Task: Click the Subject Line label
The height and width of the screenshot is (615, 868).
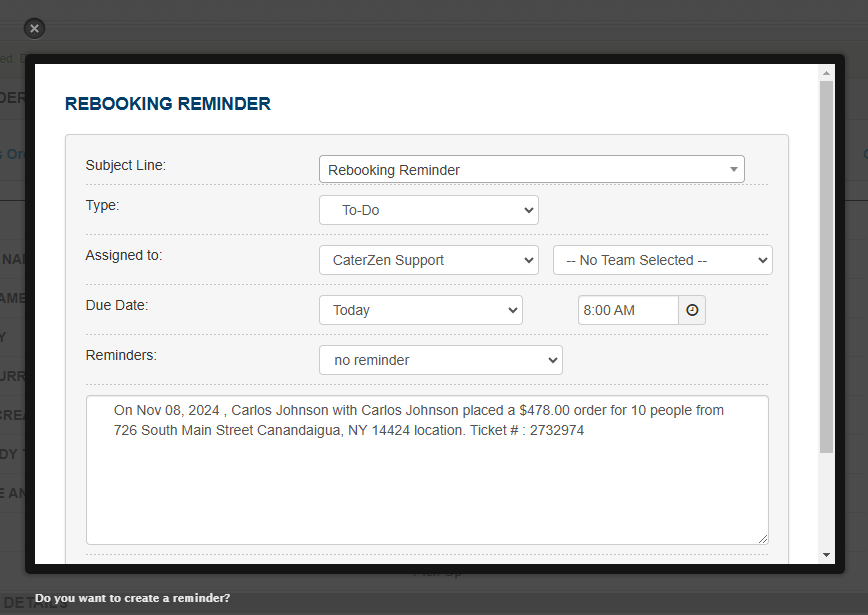Action: [126, 165]
